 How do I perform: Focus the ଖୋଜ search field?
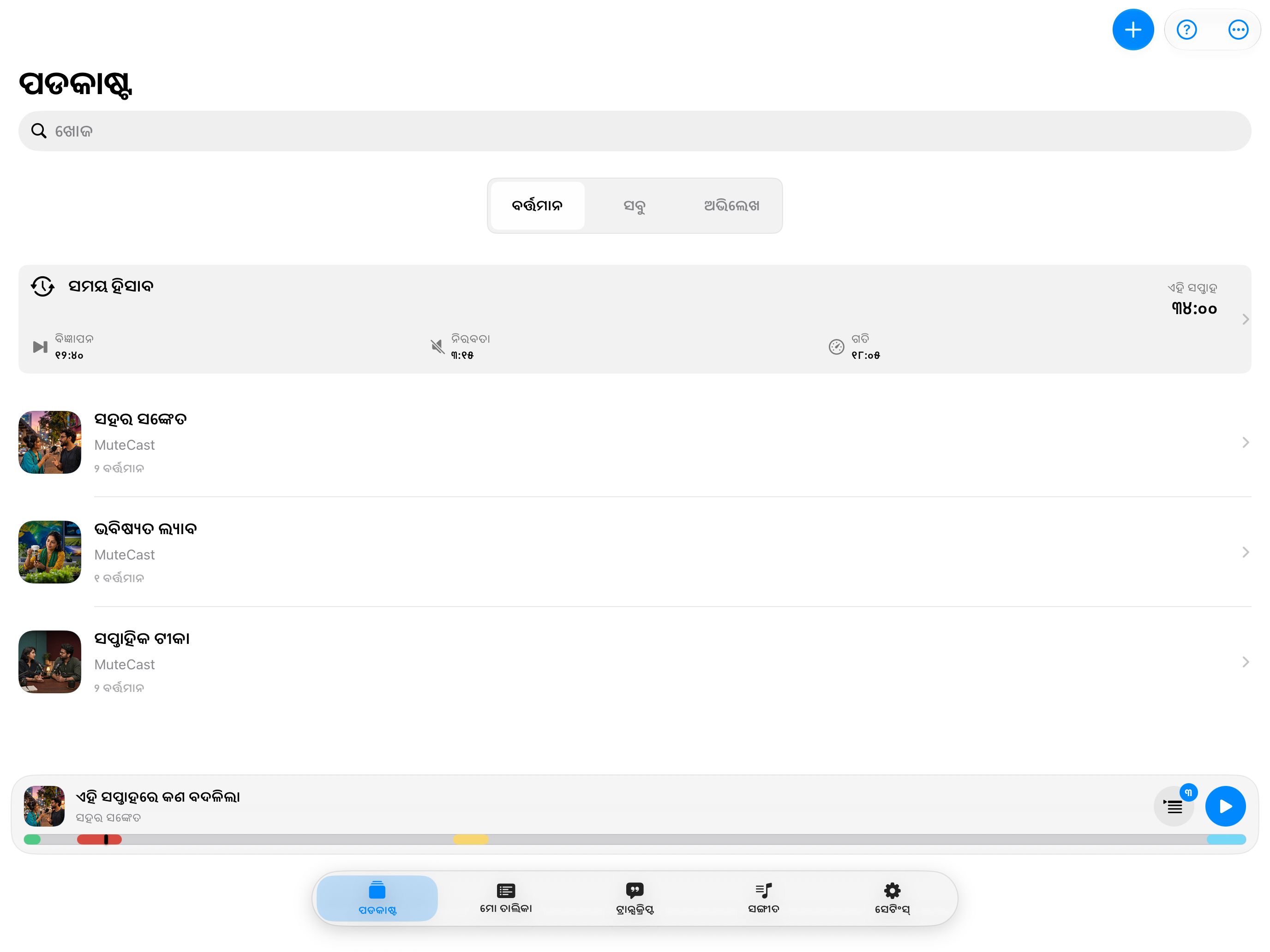(x=635, y=131)
